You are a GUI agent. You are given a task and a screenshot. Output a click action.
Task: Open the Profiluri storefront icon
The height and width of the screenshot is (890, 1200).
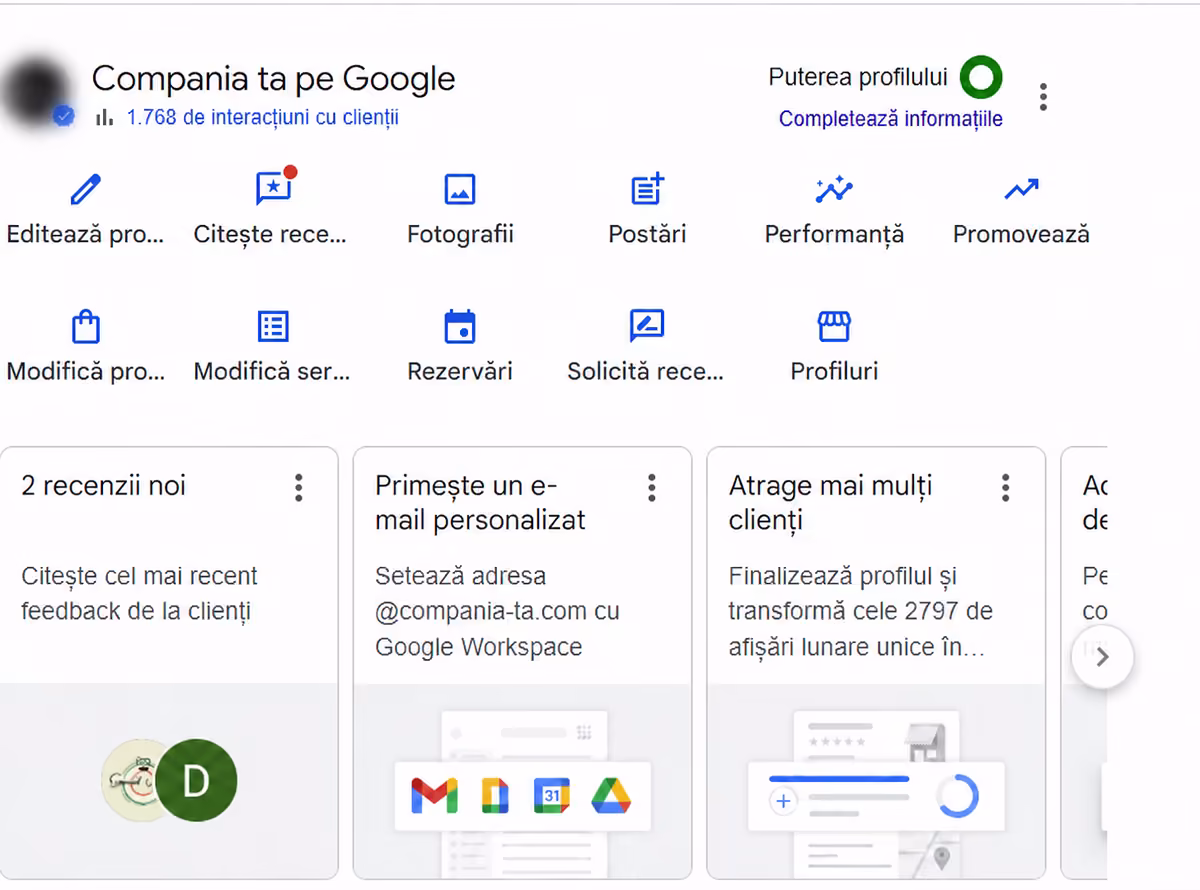tap(834, 326)
